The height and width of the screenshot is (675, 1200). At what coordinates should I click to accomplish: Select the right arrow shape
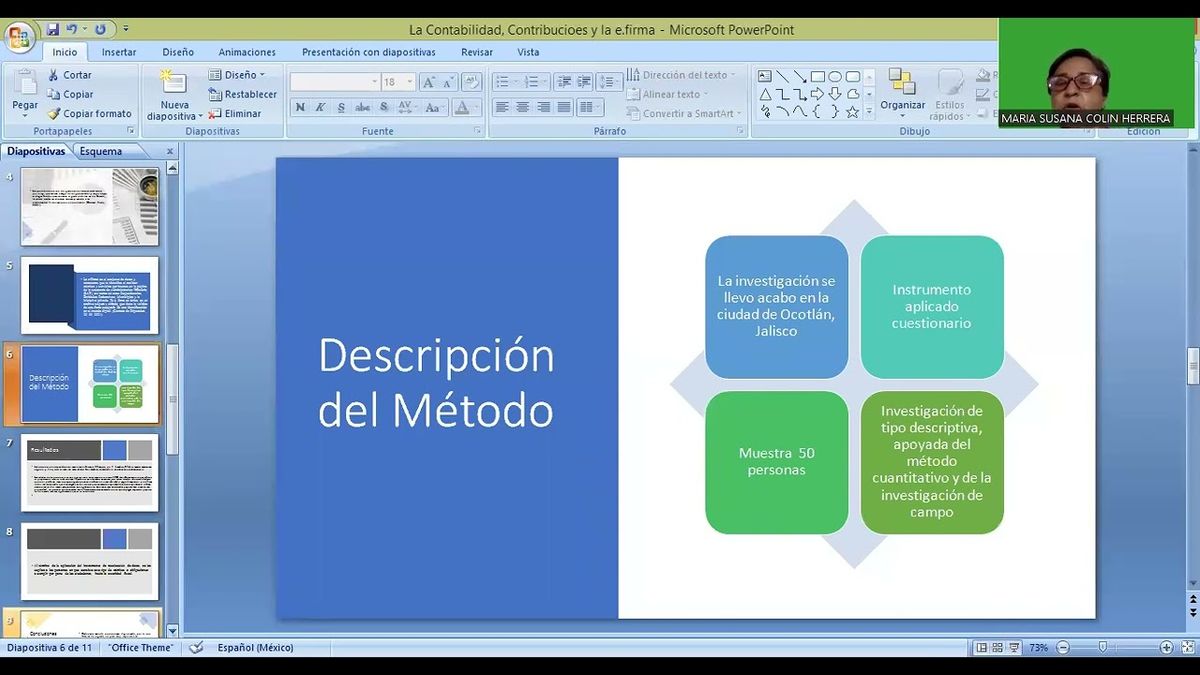817,94
